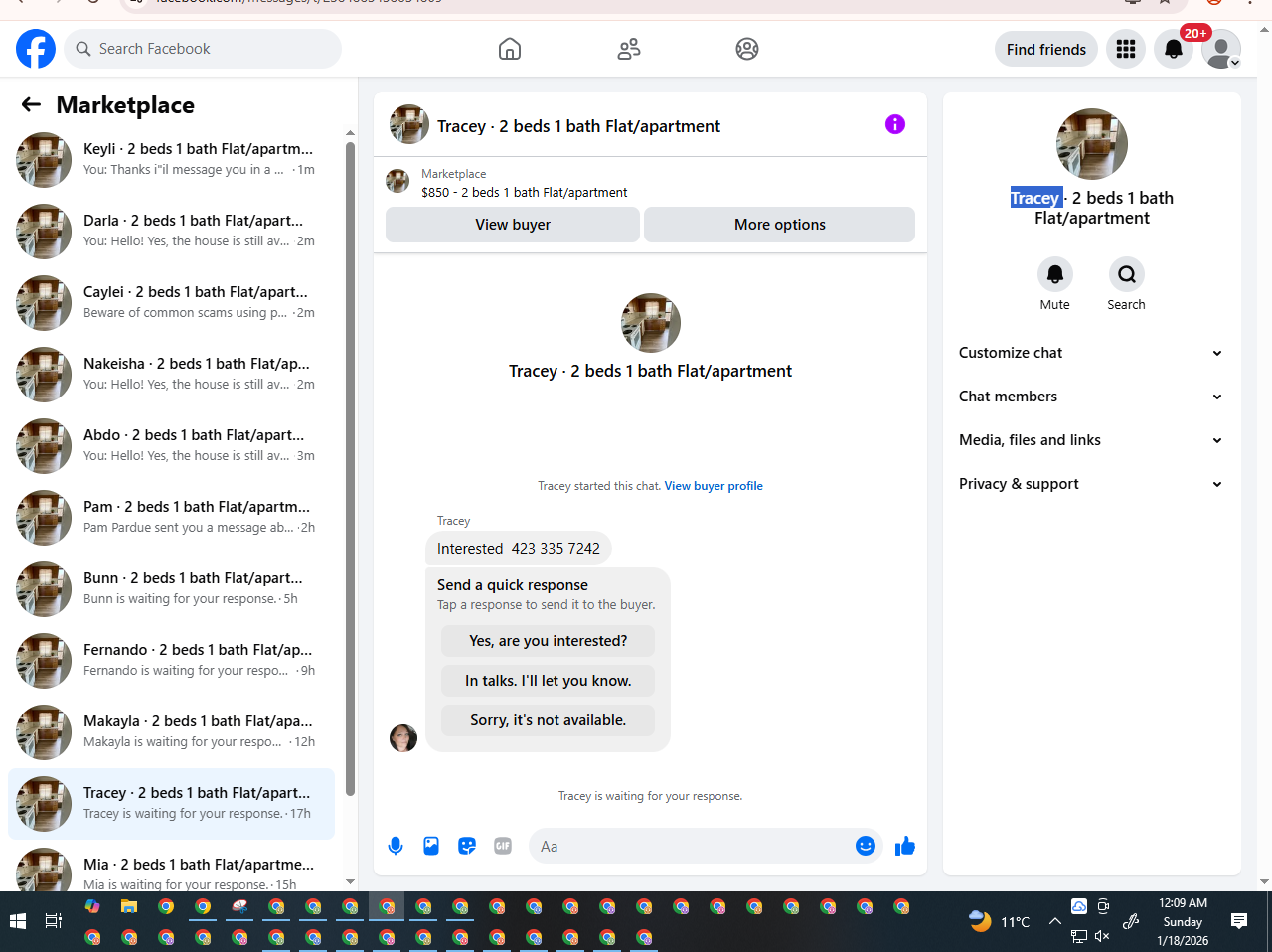1272x952 pixels.
Task: Attach a photo file icon
Action: coord(431,846)
